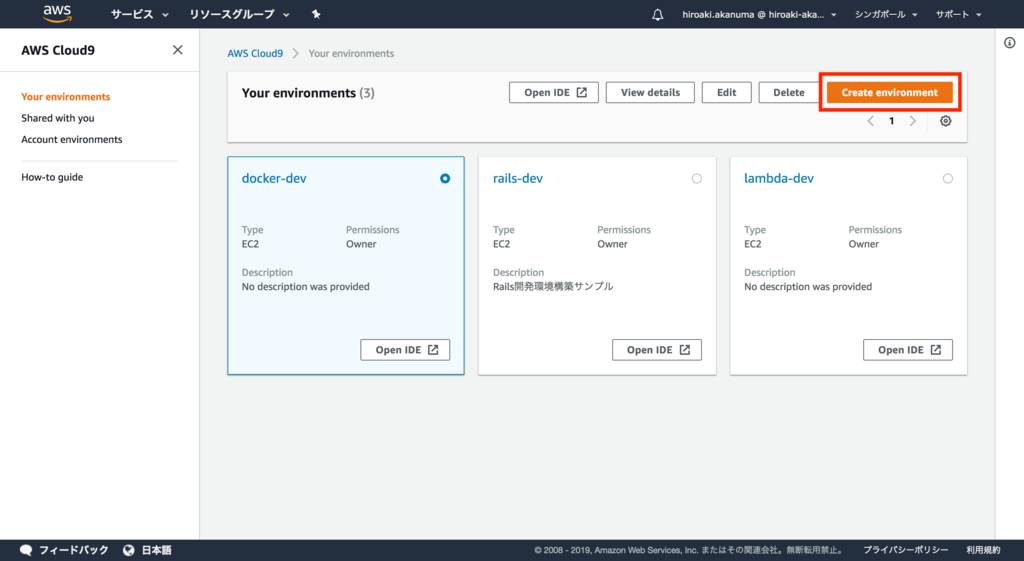
Task: Open the info panel icon at right edge
Action: (1010, 43)
